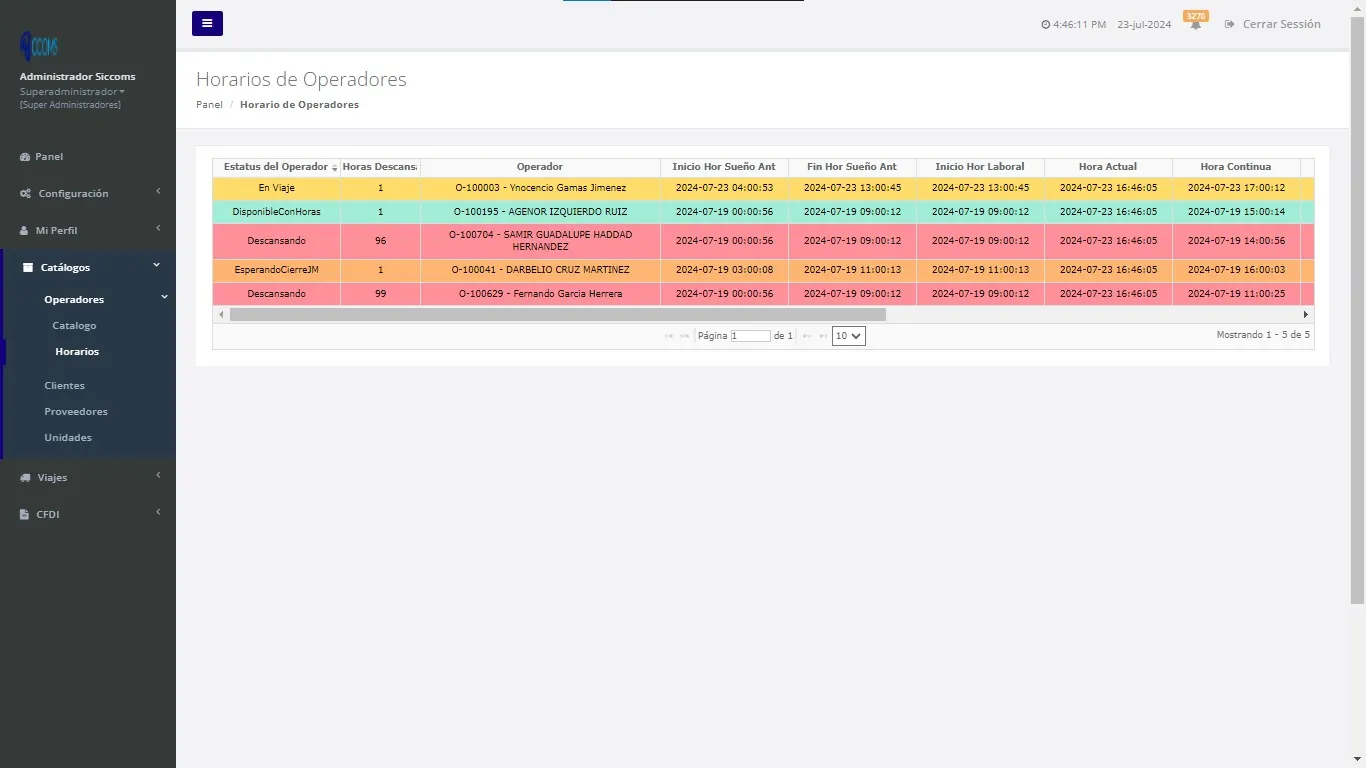The image size is (1366, 768).
Task: Open the Clientes catalog menu item
Action: (x=64, y=385)
